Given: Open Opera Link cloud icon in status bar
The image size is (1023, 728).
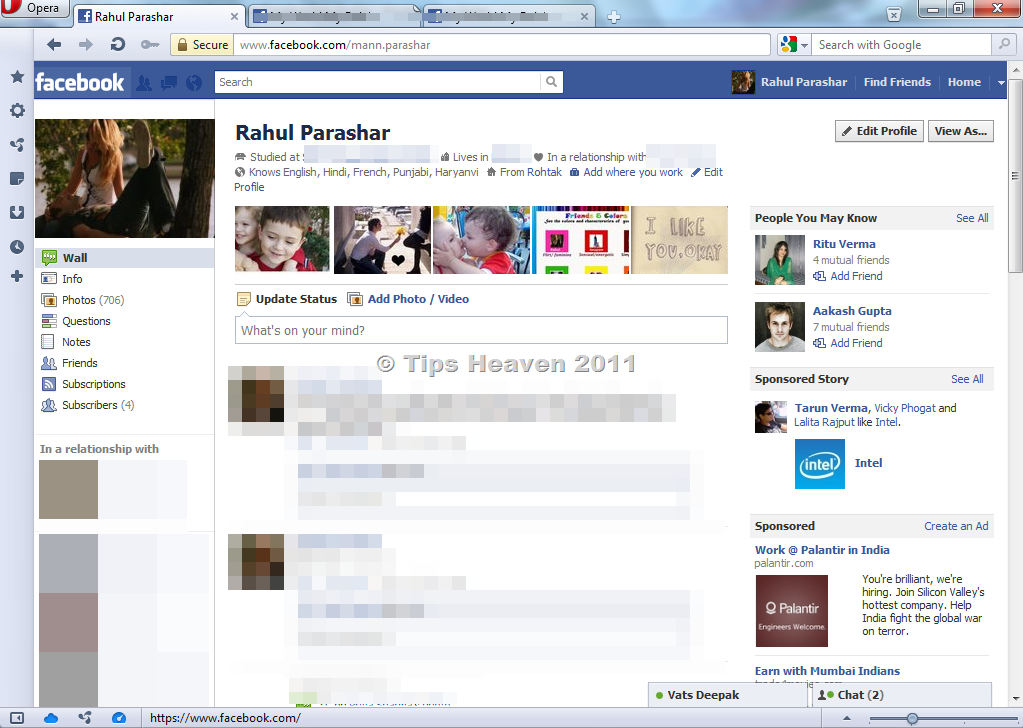Looking at the screenshot, I should coord(51,718).
